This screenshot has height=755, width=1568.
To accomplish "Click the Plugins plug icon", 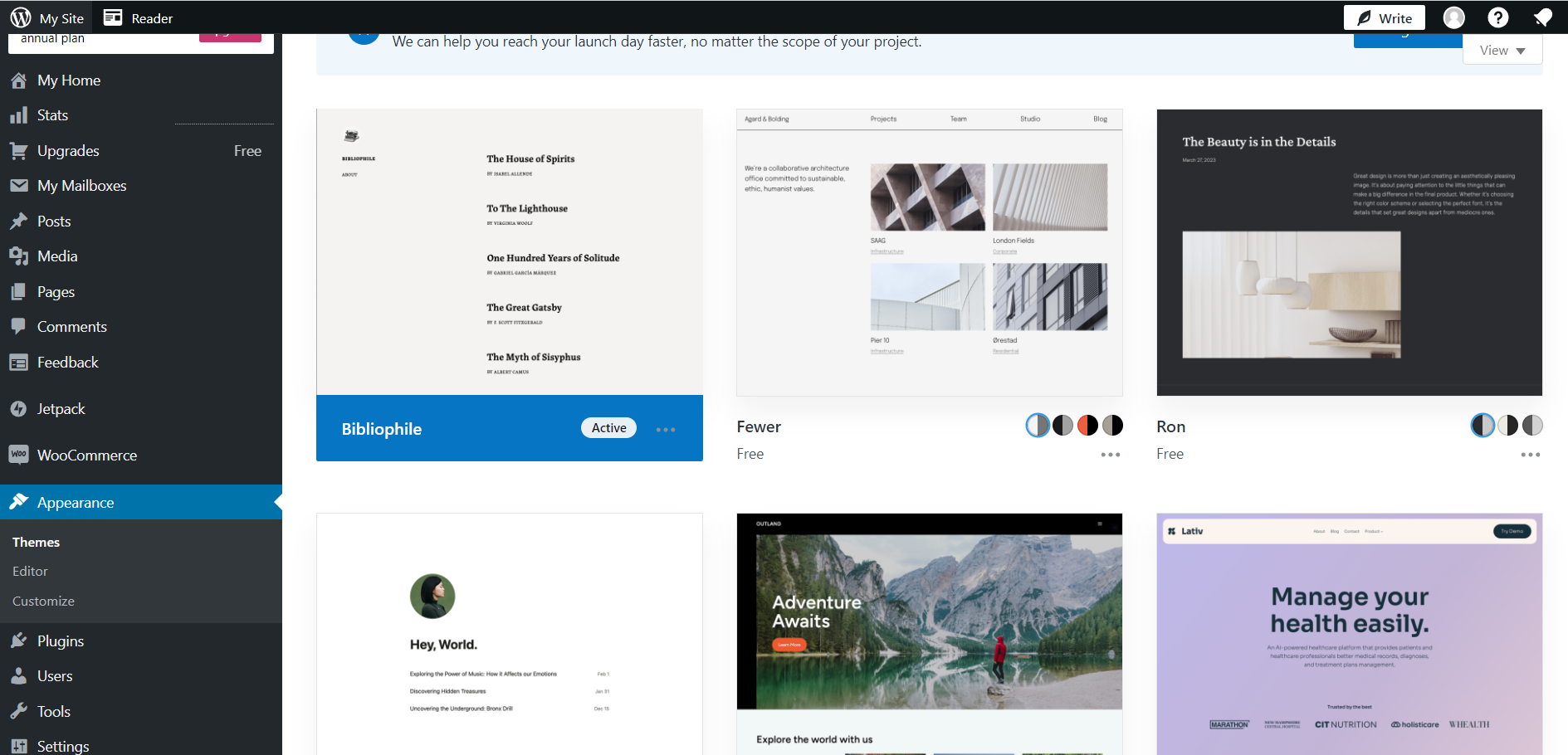I will tap(18, 641).
